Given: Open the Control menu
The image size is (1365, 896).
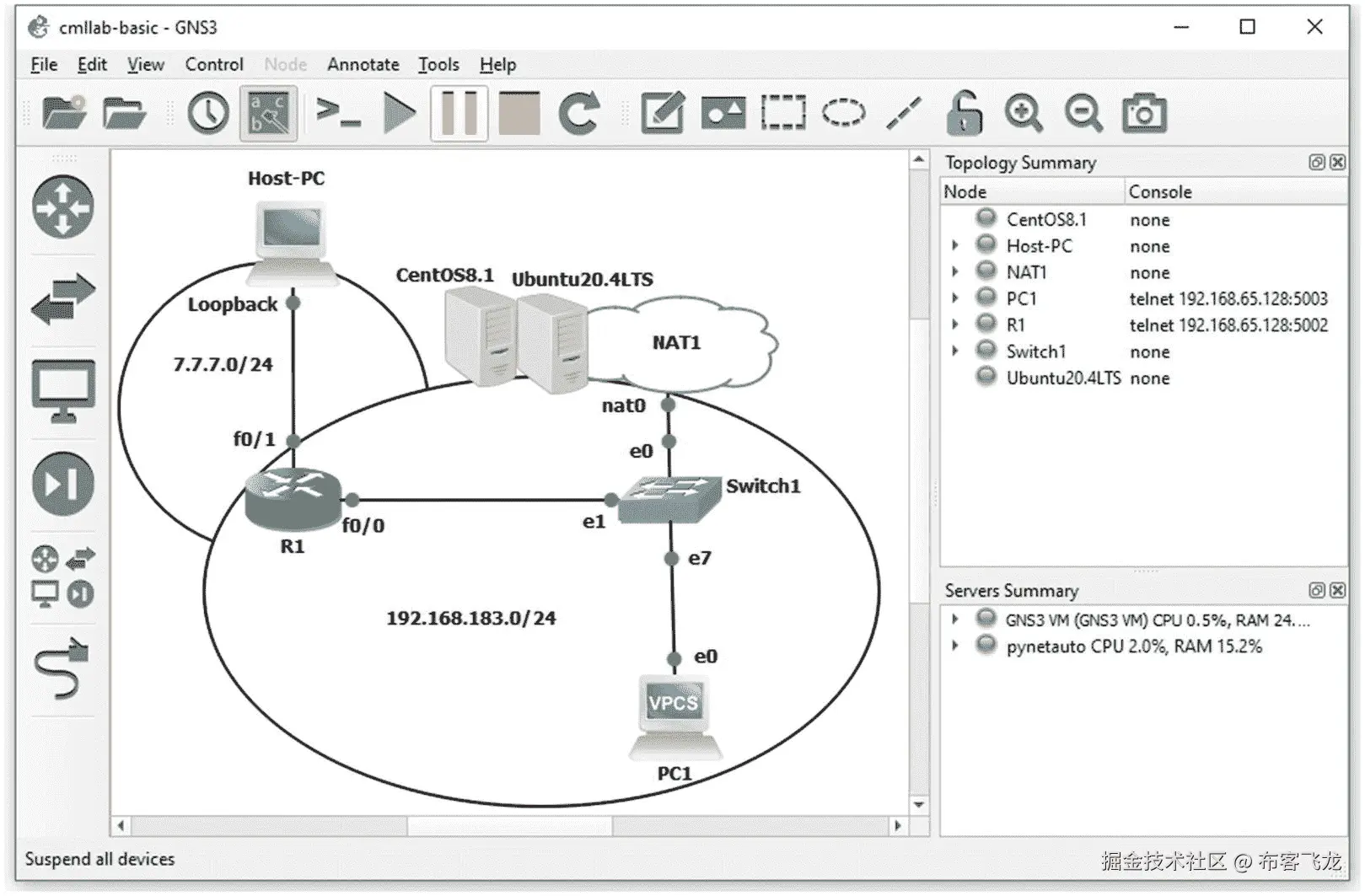Looking at the screenshot, I should pos(213,64).
